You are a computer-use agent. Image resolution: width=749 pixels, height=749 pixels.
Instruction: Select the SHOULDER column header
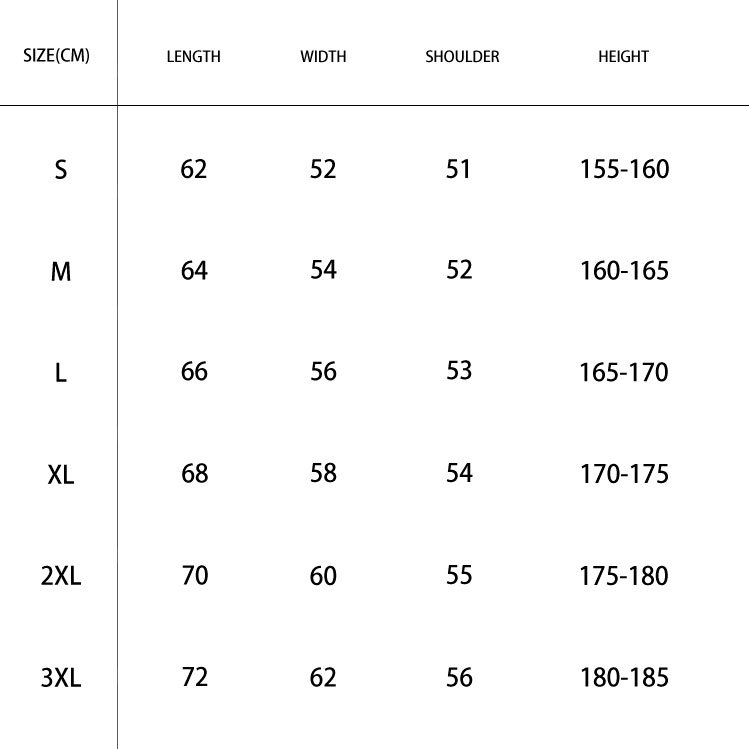tap(462, 57)
